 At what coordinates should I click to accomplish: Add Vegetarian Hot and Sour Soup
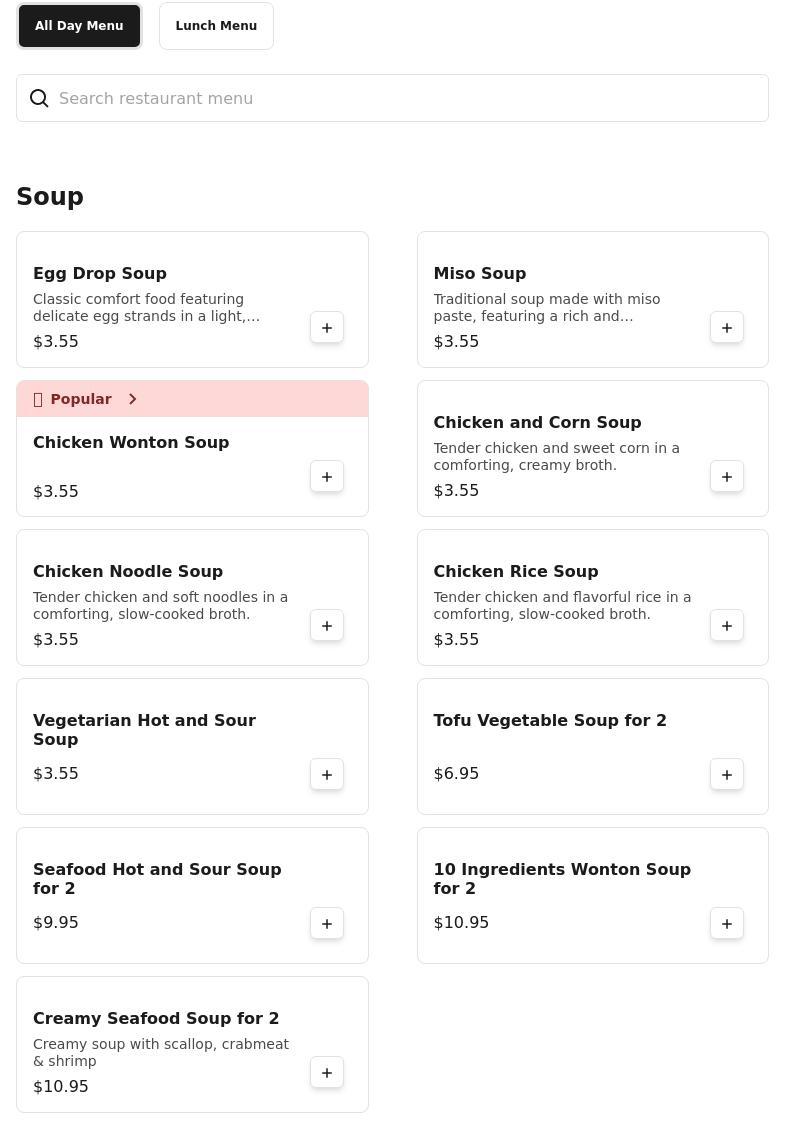327,775
